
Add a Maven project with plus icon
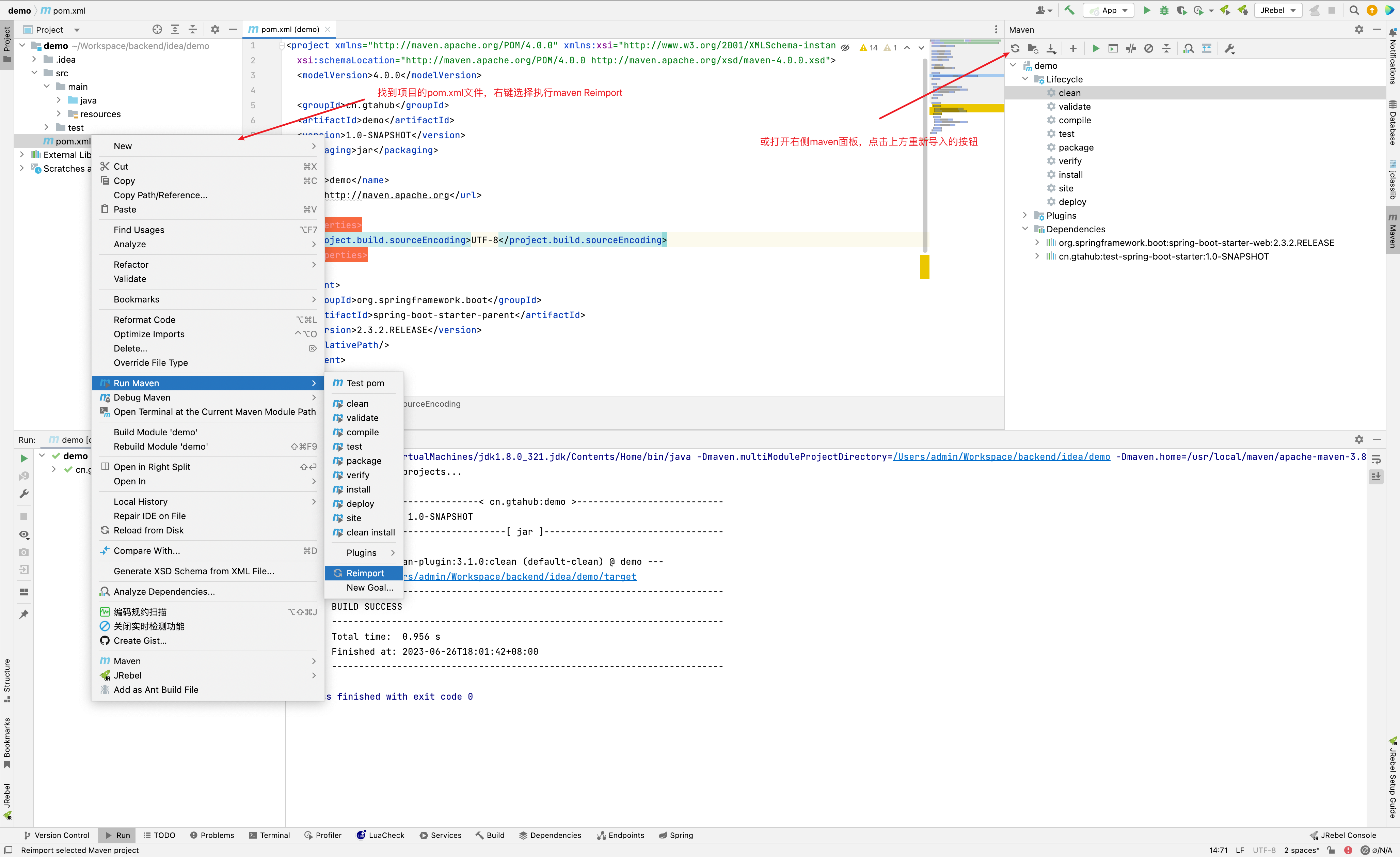1073,48
